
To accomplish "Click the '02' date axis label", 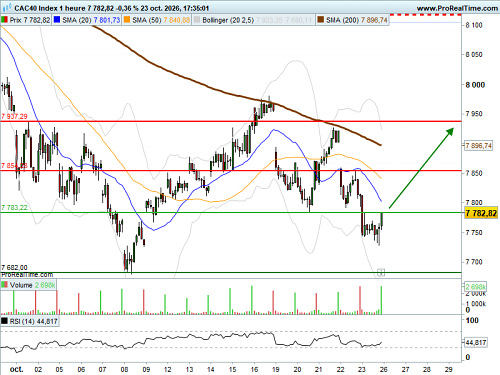I will (x=38, y=369).
